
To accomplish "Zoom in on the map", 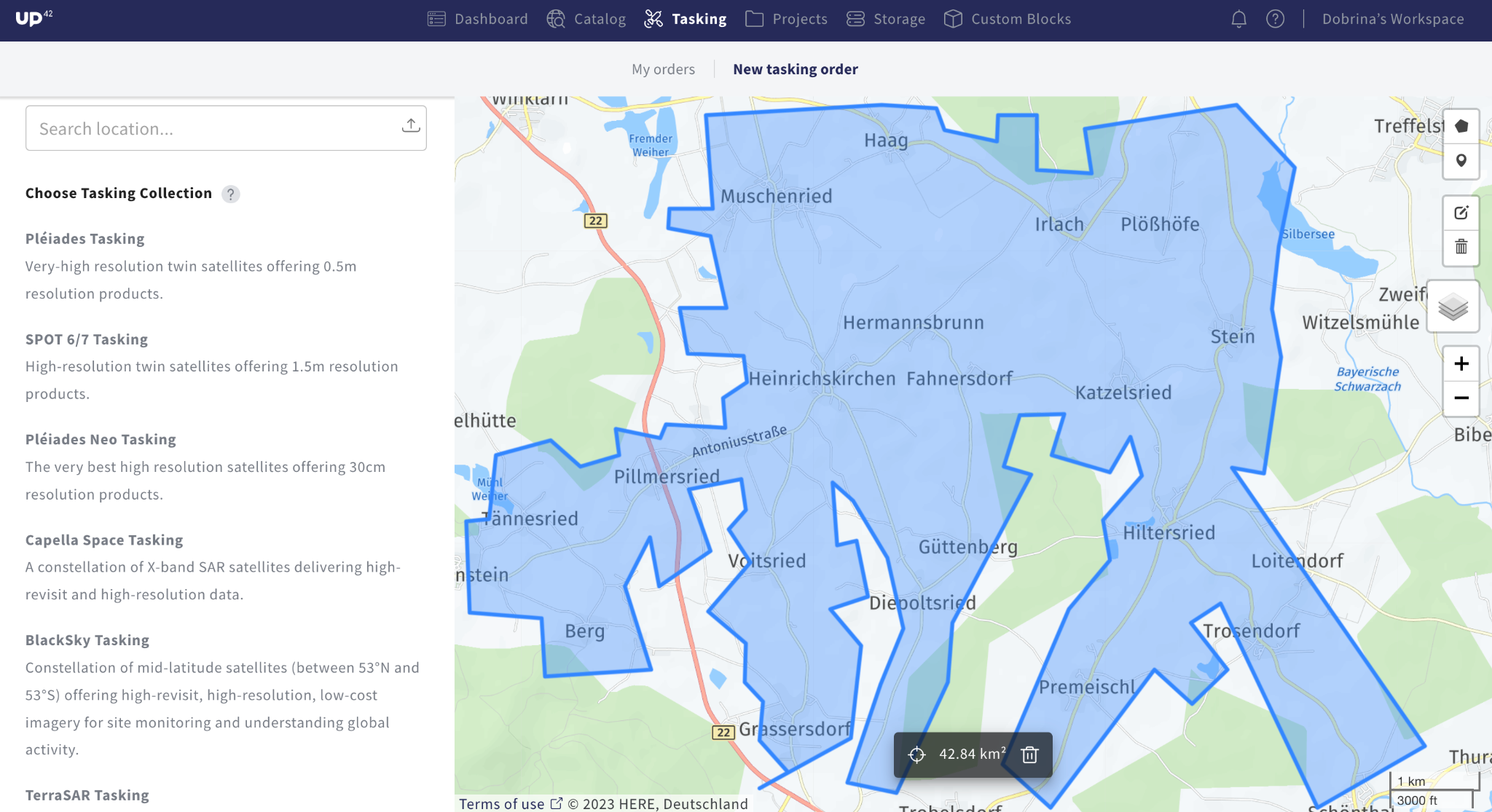I will click(1461, 363).
